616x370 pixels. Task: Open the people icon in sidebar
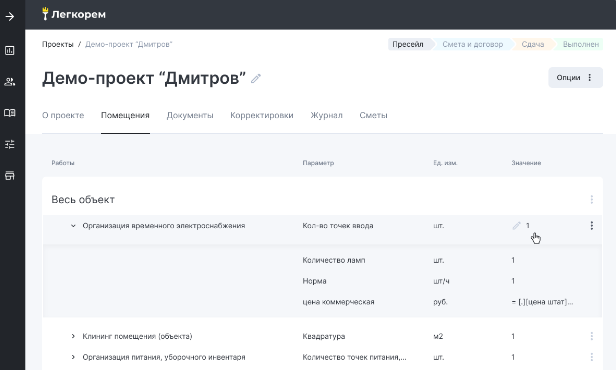click(x=10, y=82)
